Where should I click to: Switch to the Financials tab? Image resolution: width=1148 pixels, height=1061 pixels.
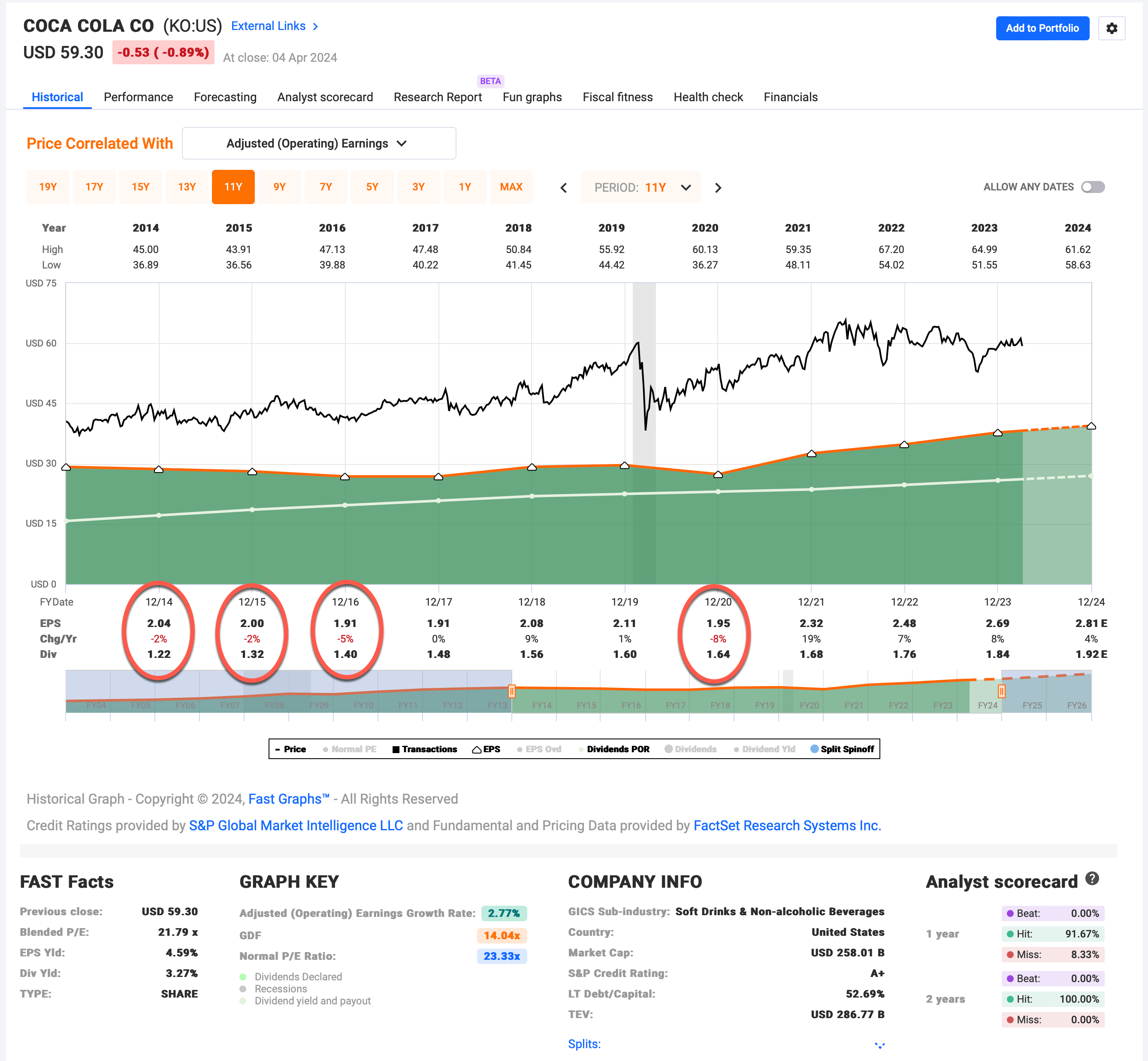click(792, 97)
